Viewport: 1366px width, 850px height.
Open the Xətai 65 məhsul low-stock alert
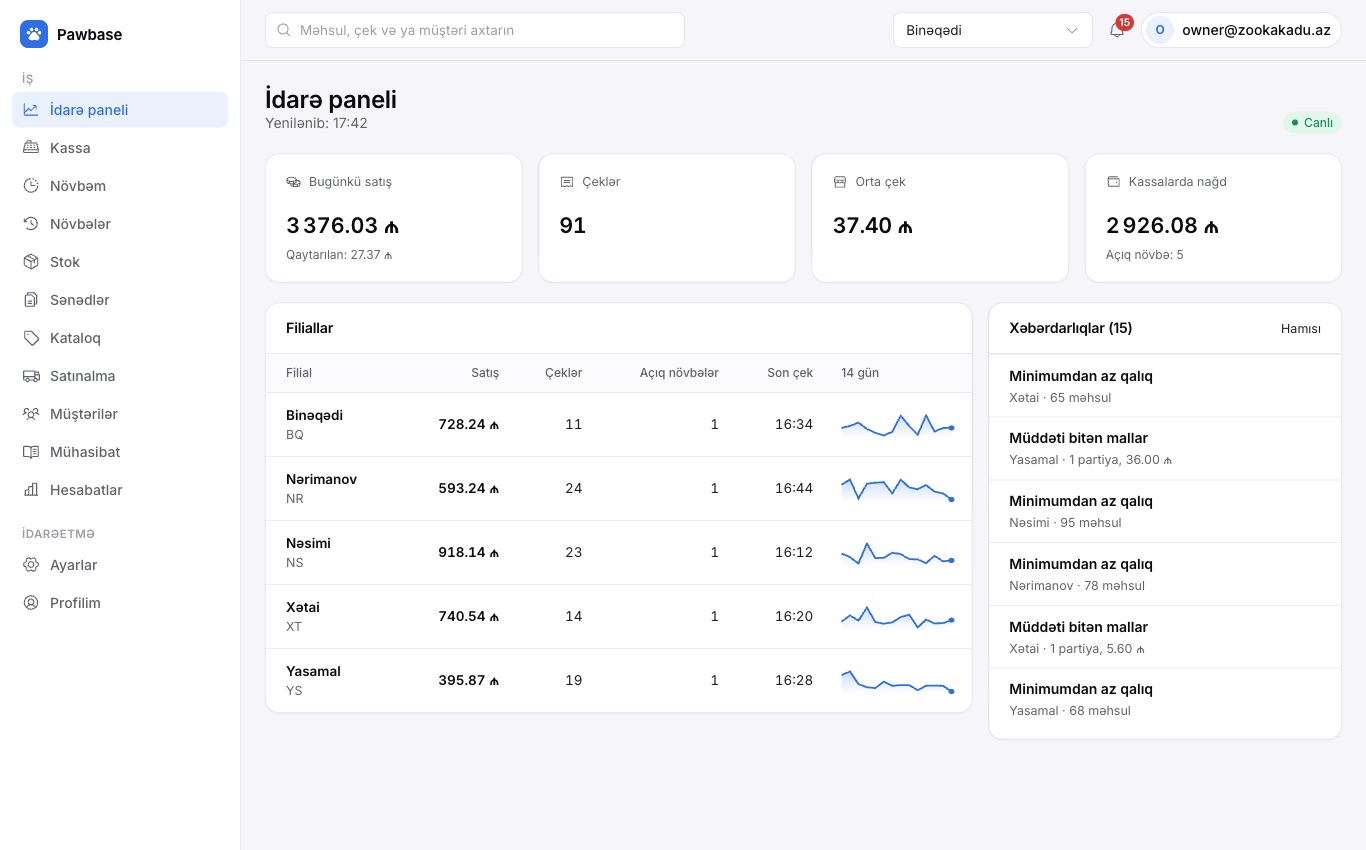tap(1165, 386)
